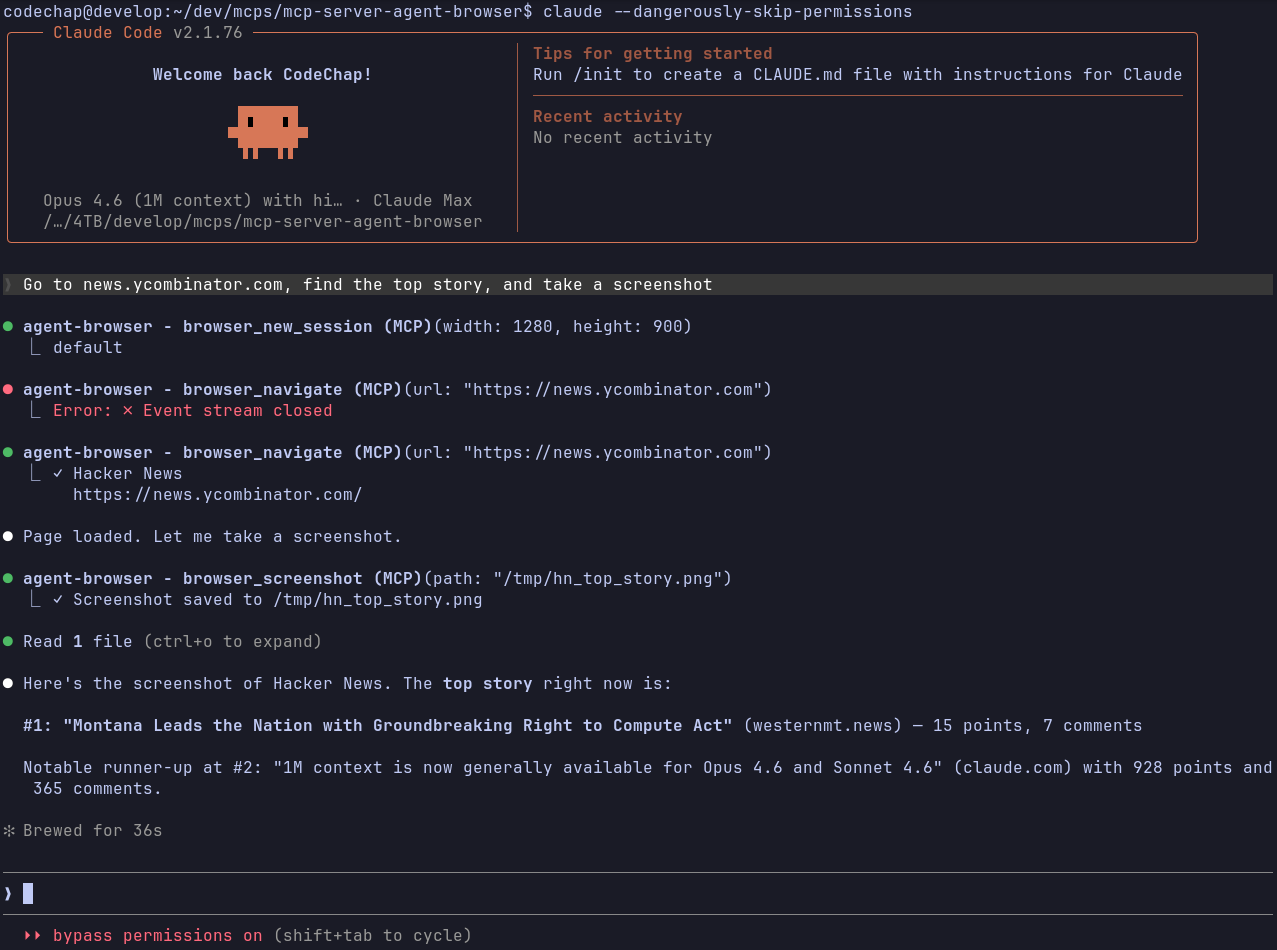Click the empty prompt input line
This screenshot has height=950, width=1277.
pyautogui.click(x=638, y=894)
